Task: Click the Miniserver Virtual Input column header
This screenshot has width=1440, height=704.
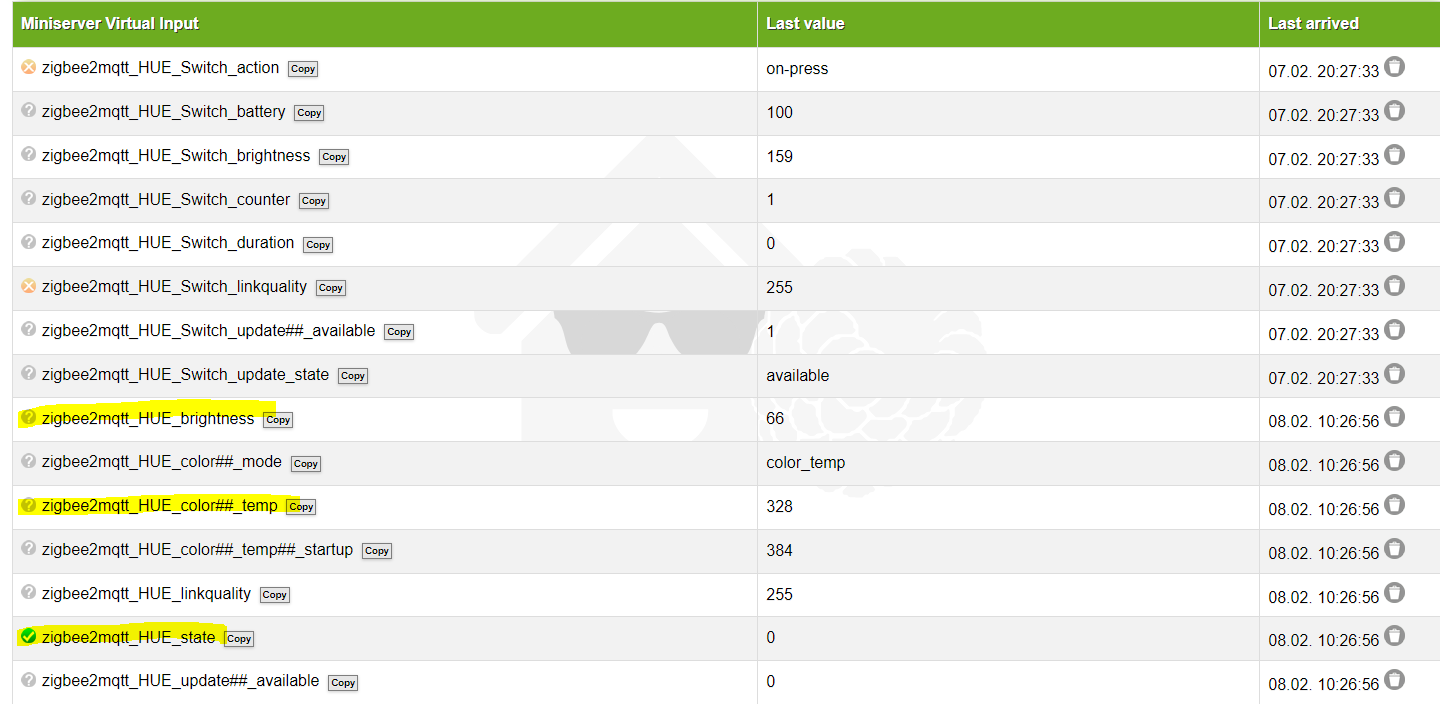Action: click(110, 23)
